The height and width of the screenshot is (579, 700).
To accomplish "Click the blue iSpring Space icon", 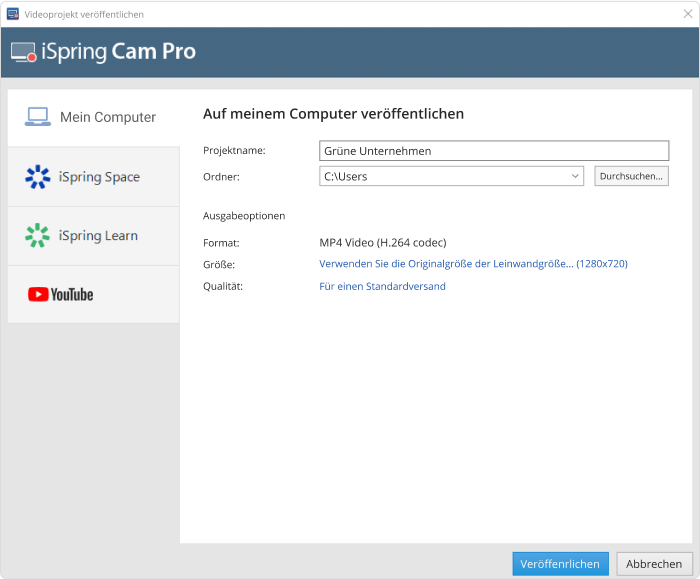I will (38, 177).
